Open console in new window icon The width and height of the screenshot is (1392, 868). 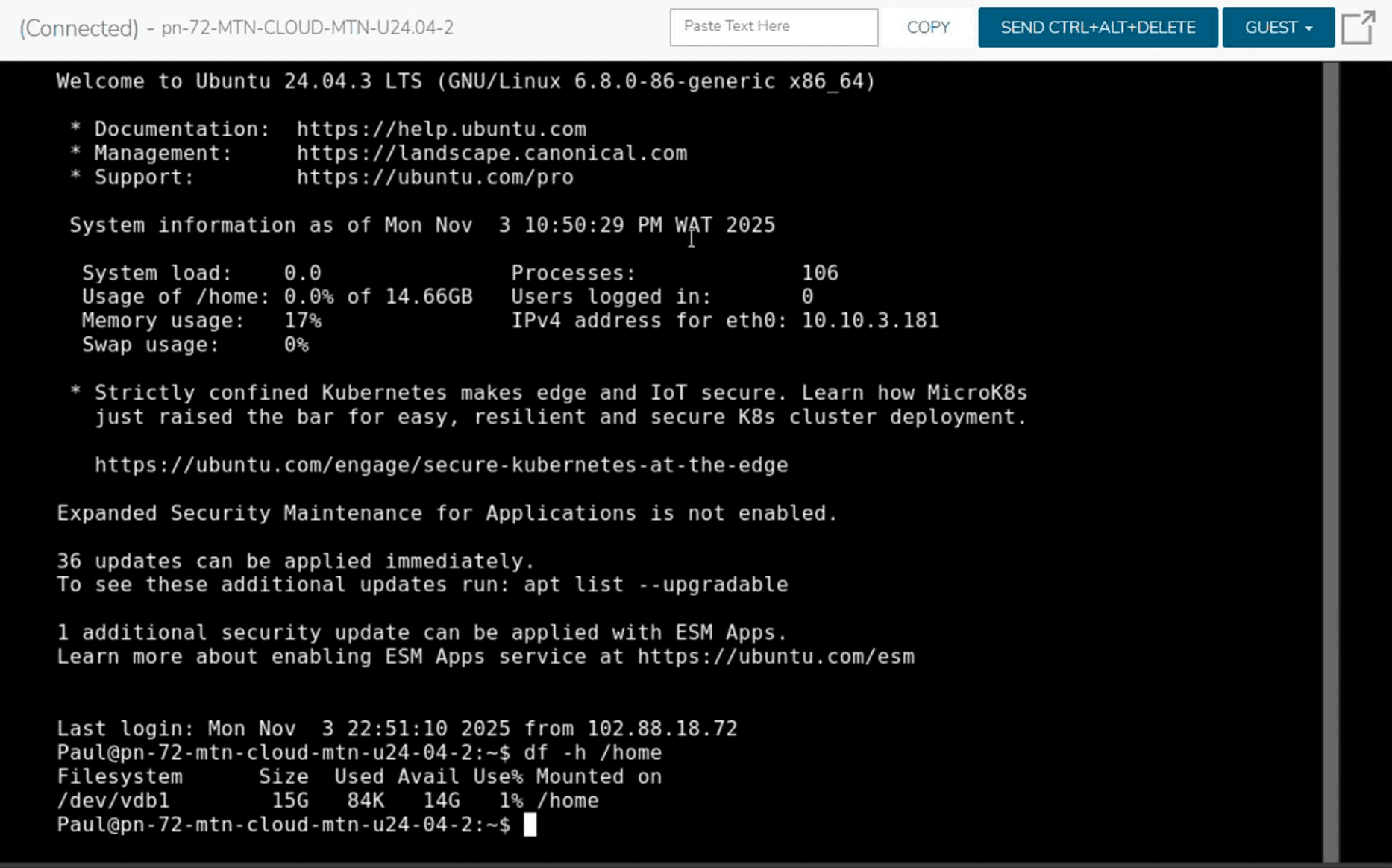pos(1358,28)
